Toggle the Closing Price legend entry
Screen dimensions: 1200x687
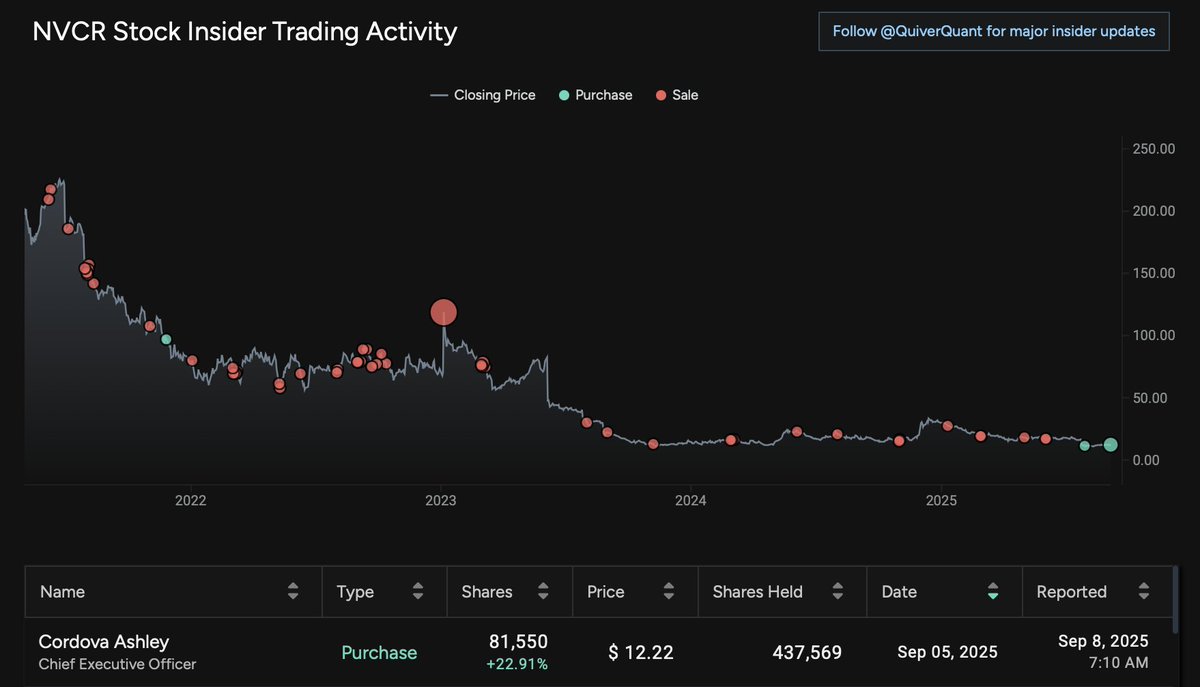[483, 95]
